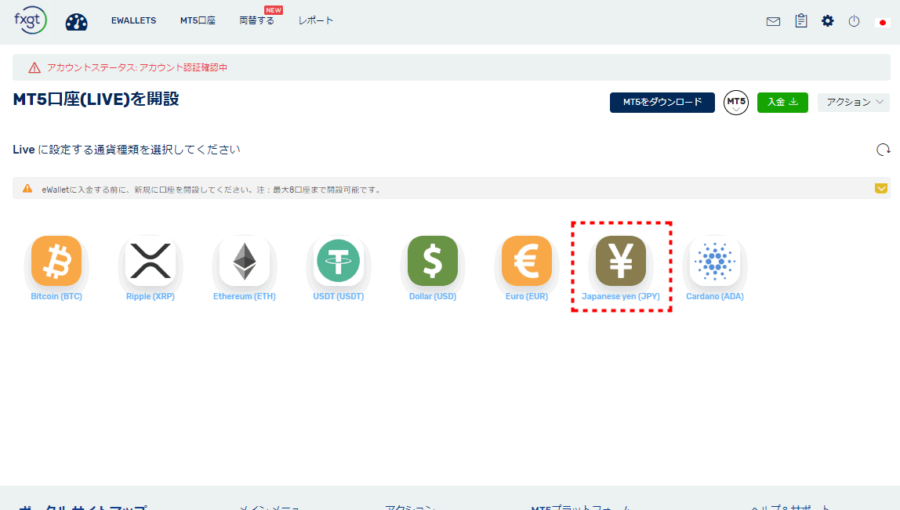Select the Japan flag language icon
Viewport: 900px width, 510px height.
click(882, 22)
